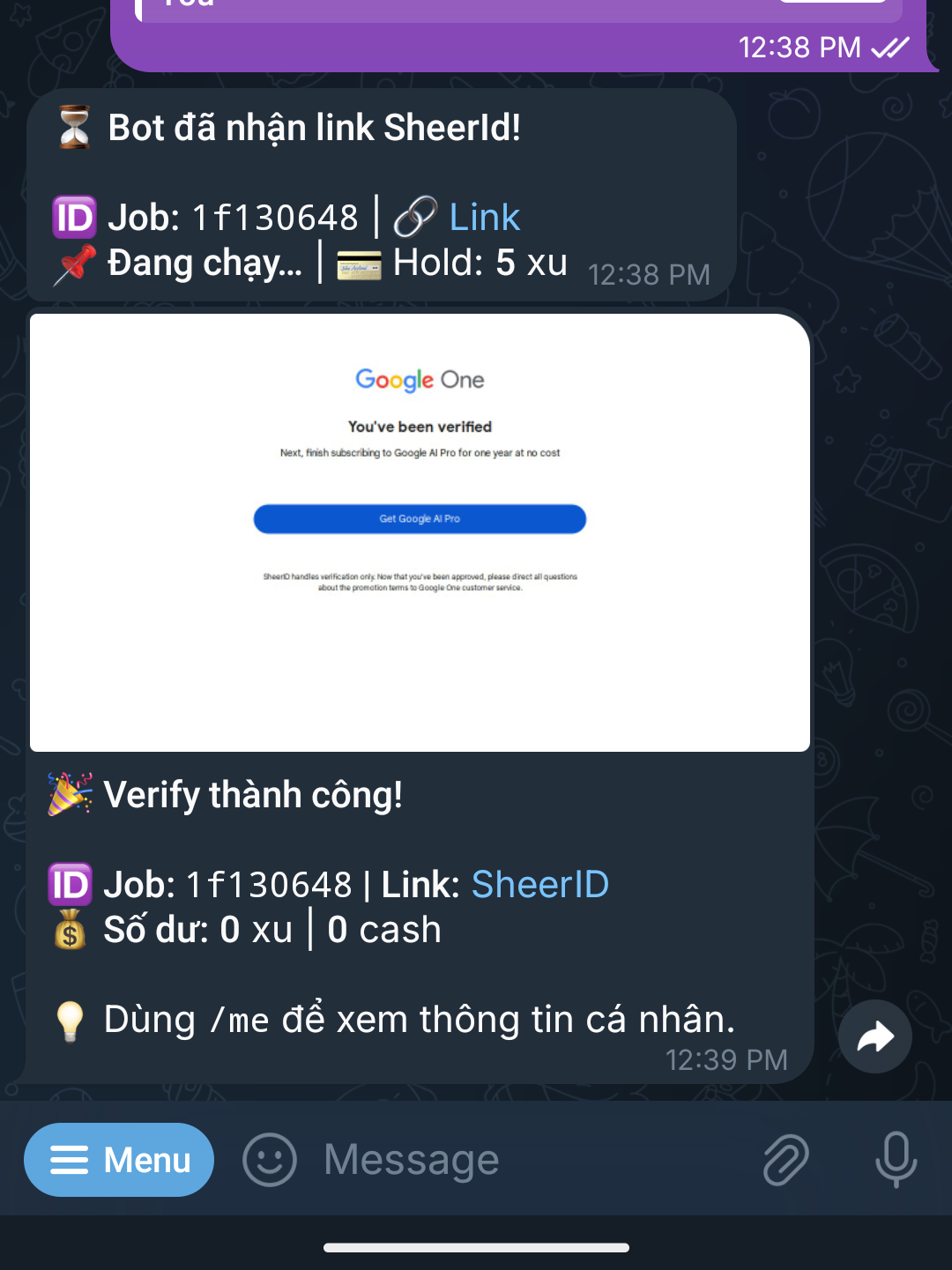Viewport: 952px width, 1270px height.
Task: Tap Get Google AI Pro button in image
Action: click(x=420, y=519)
